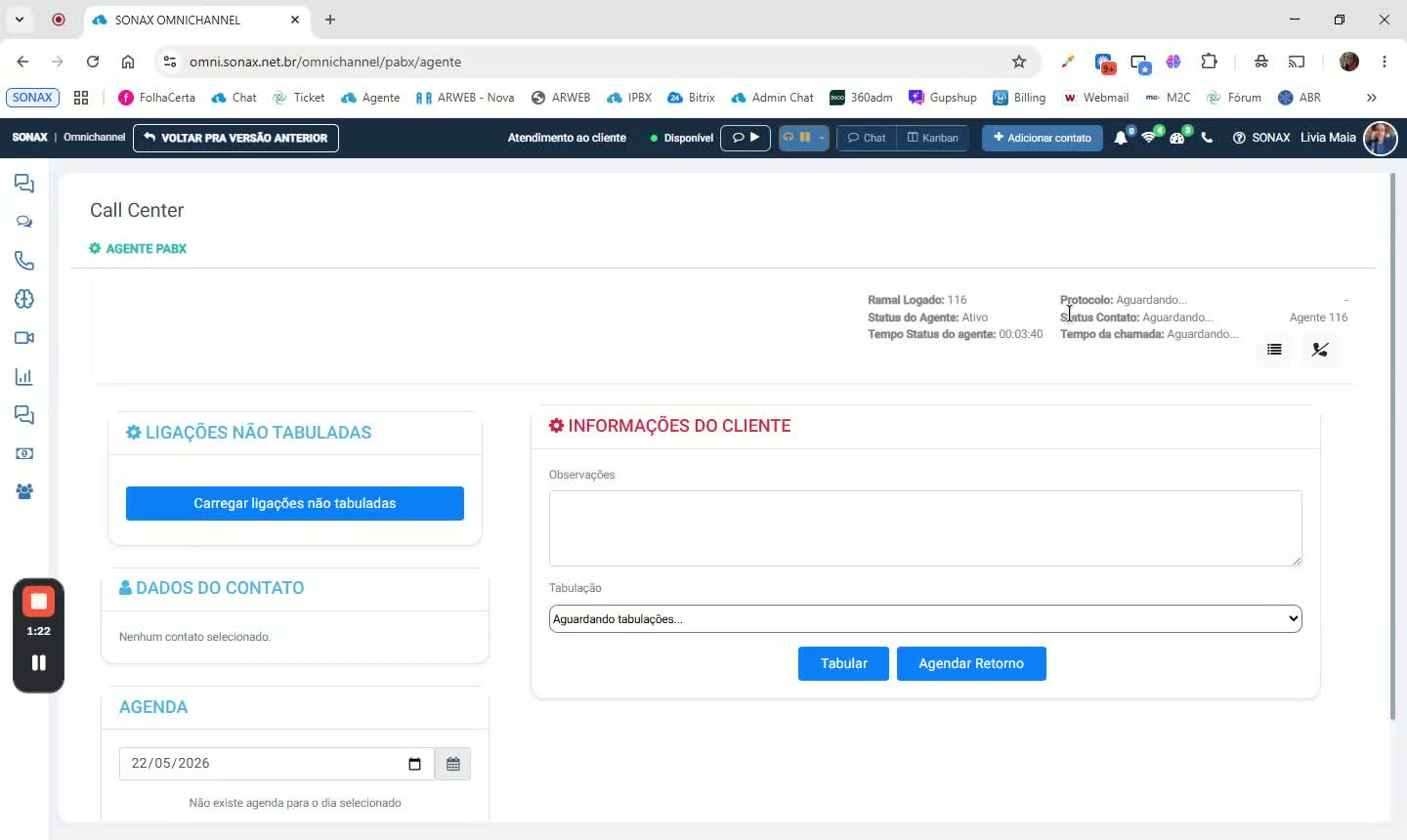
Task: Click the browser home icon
Action: 128,62
